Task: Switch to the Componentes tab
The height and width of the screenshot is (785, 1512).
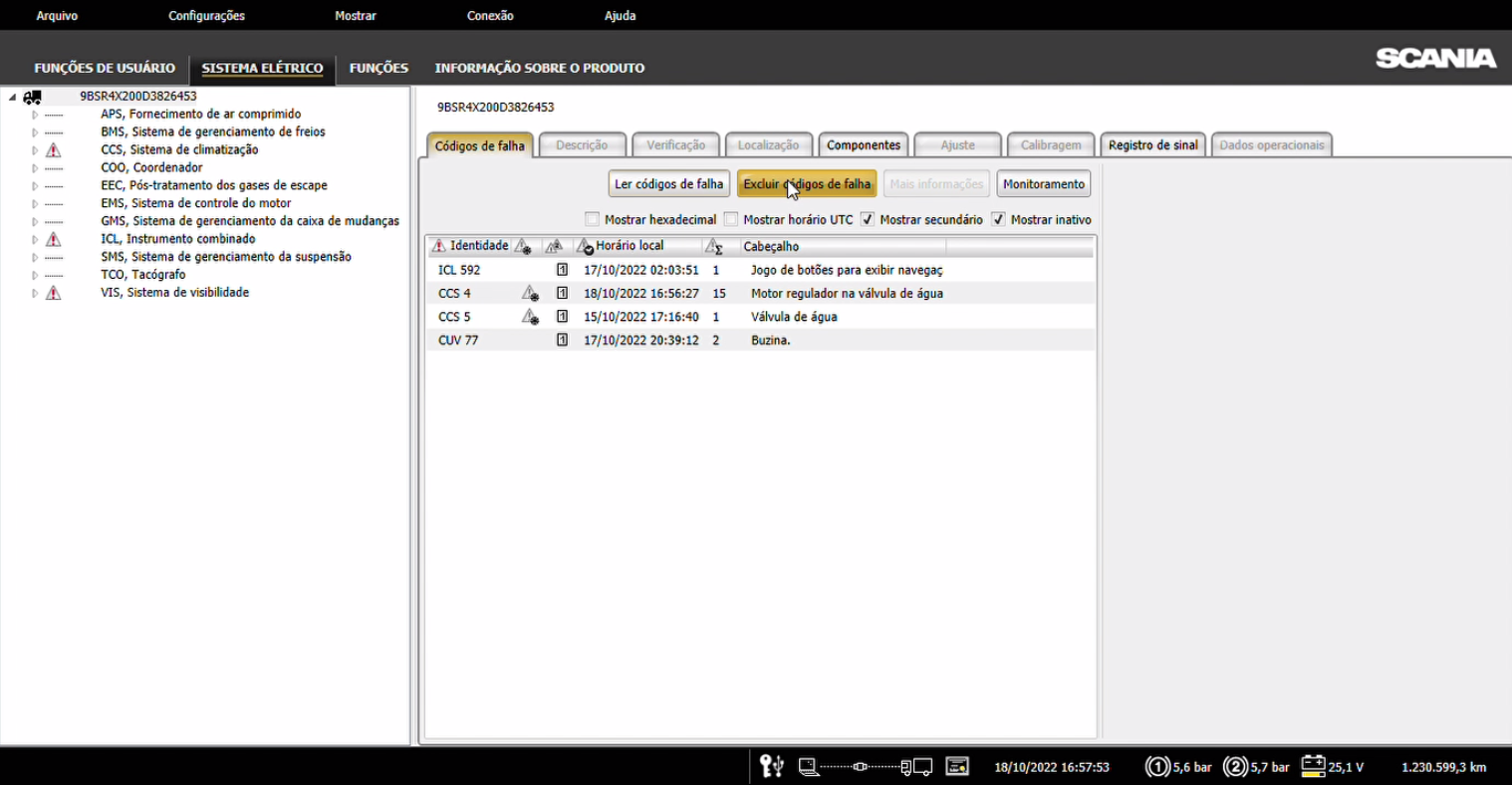Action: (863, 145)
